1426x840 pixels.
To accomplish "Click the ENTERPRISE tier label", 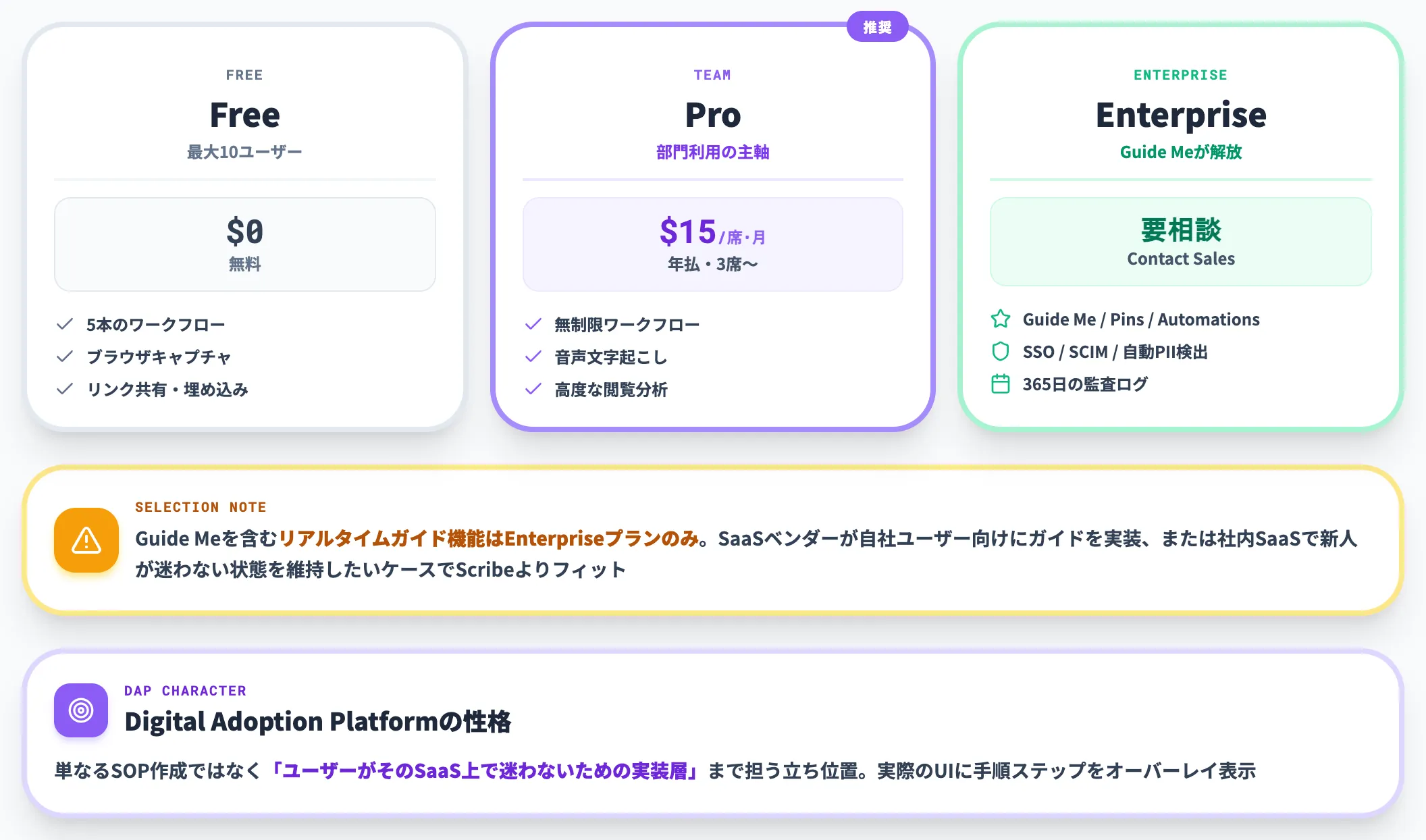I will pyautogui.click(x=1180, y=75).
